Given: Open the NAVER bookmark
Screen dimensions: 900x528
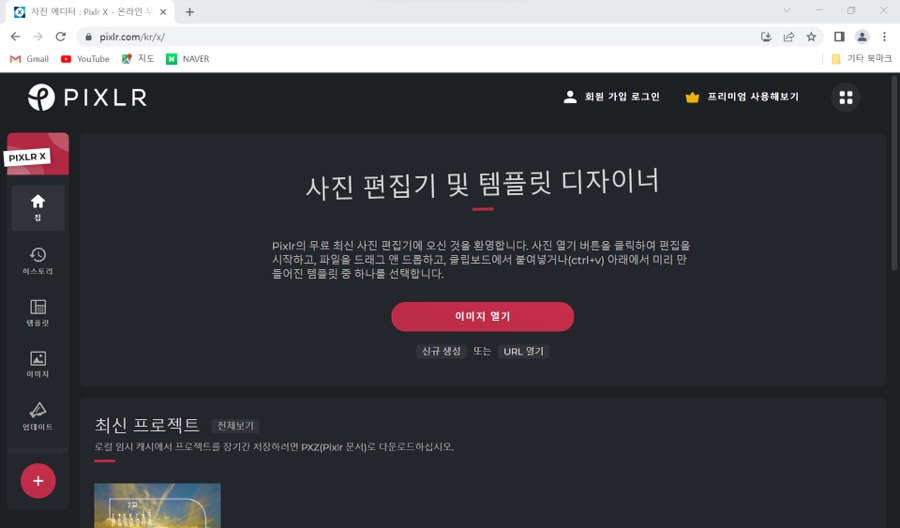Looking at the screenshot, I should click(188, 59).
